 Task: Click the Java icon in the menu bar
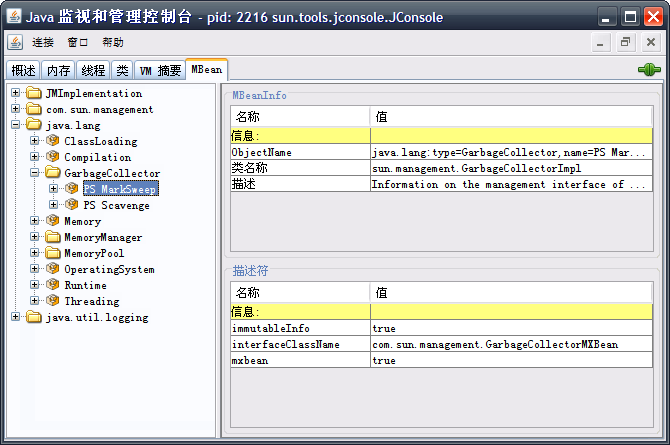pos(15,42)
